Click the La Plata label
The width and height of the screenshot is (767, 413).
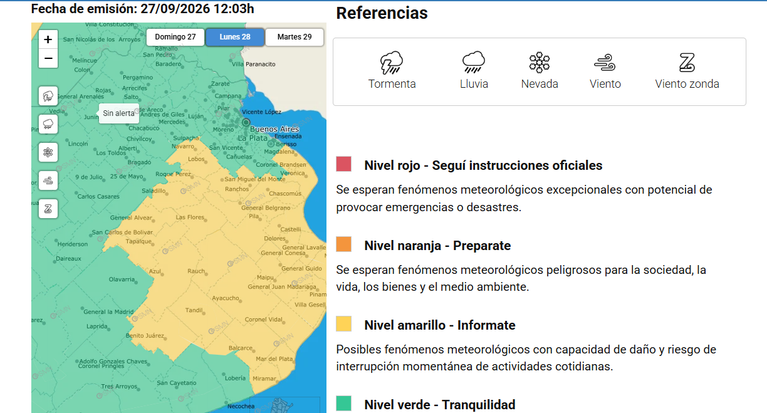pyautogui.click(x=253, y=138)
